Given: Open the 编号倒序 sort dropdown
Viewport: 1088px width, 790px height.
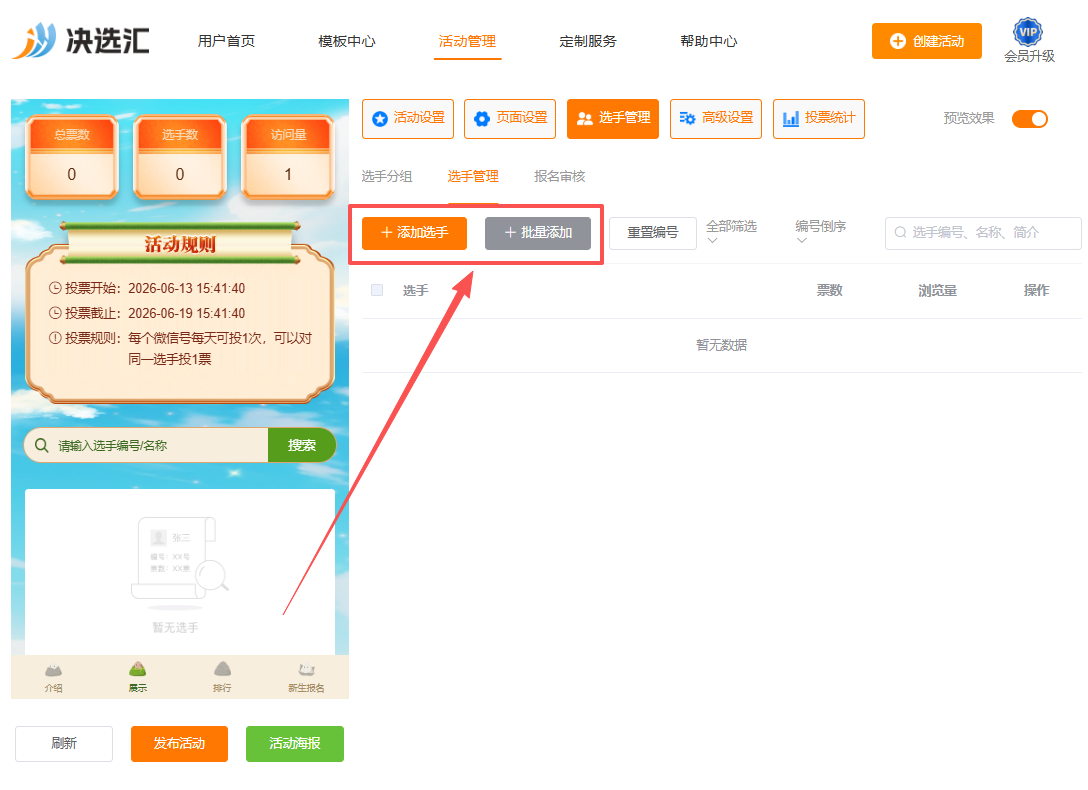Looking at the screenshot, I should [x=820, y=232].
